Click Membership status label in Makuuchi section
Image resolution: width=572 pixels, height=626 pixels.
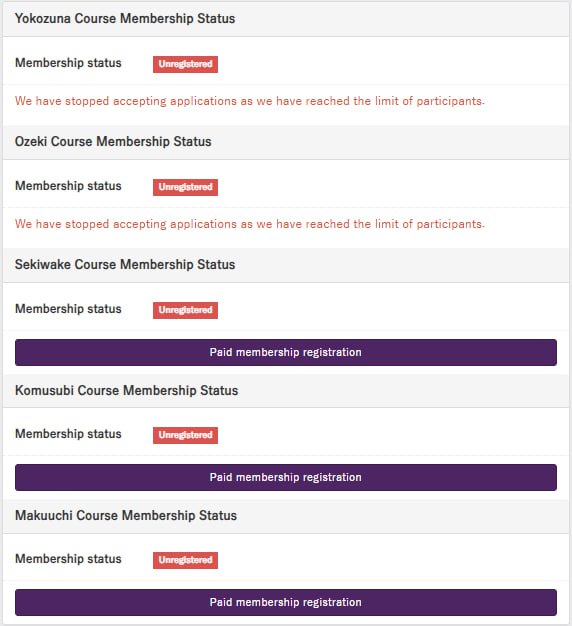68,559
